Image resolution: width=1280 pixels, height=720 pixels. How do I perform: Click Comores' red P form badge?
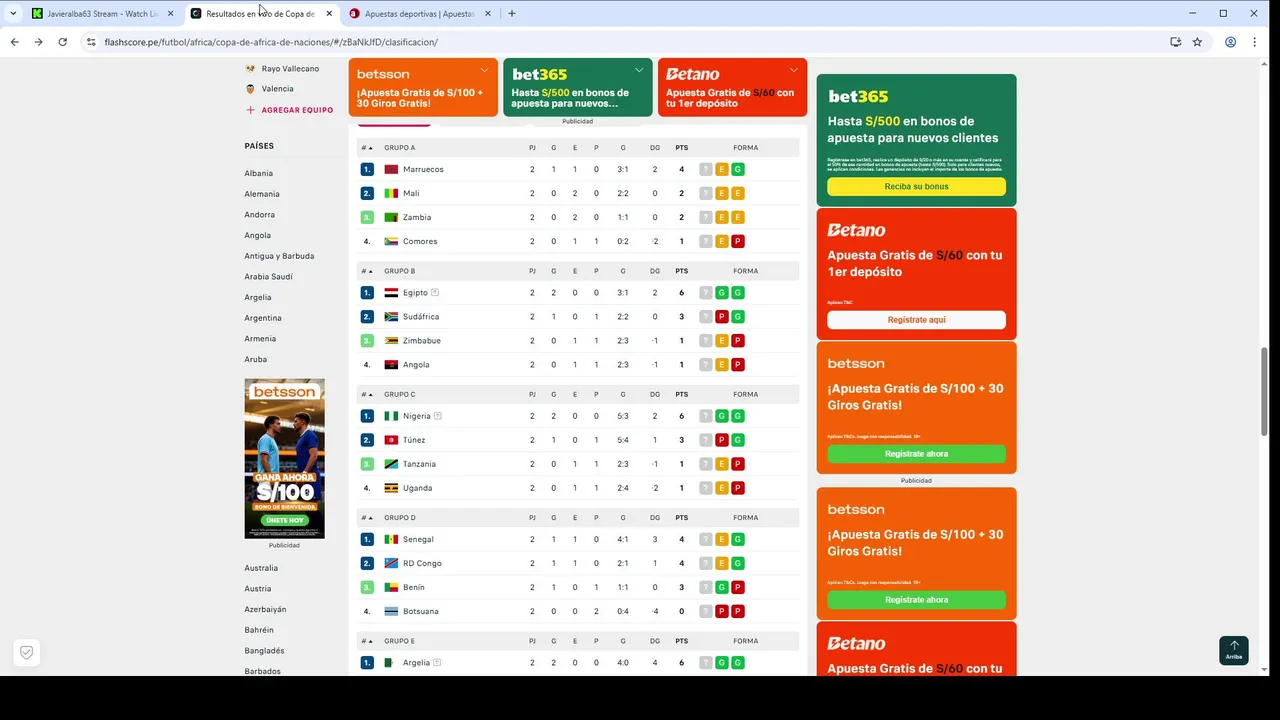click(738, 241)
